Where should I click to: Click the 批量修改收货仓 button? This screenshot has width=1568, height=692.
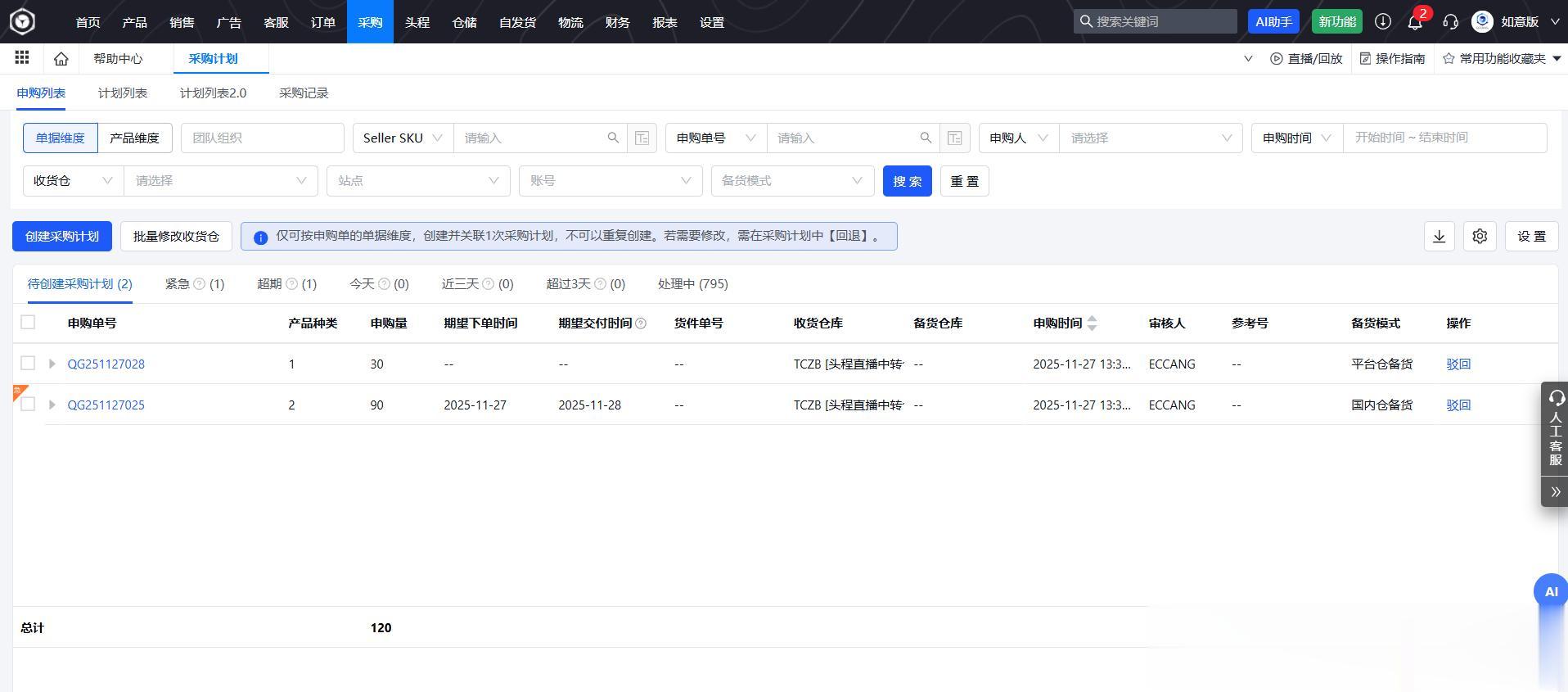click(176, 236)
